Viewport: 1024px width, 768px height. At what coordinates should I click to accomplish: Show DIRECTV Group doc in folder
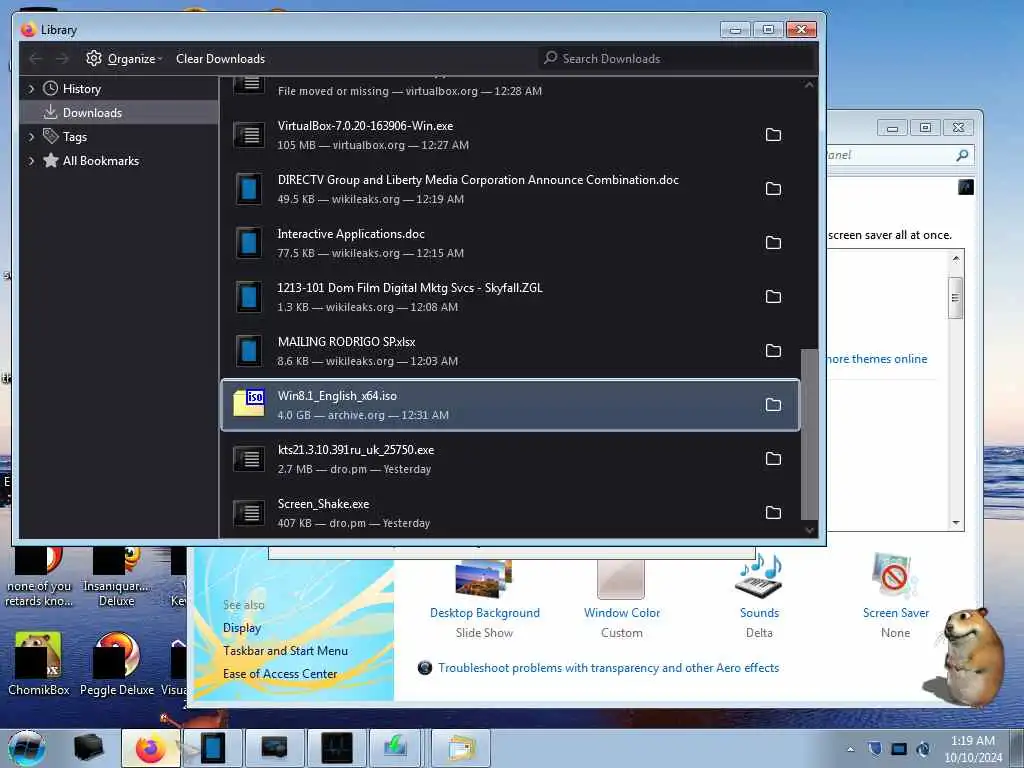coord(773,189)
